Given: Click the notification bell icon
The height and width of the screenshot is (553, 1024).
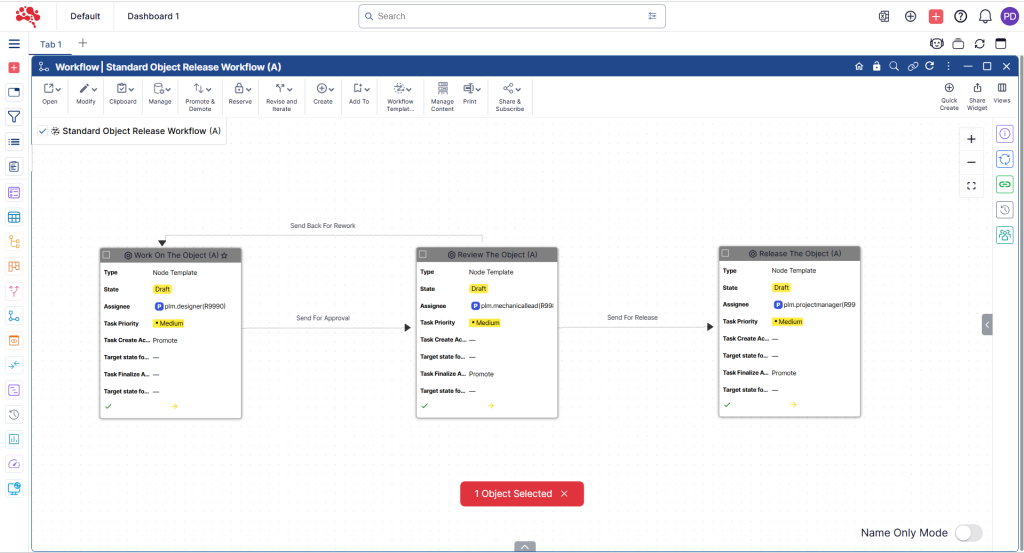Looking at the screenshot, I should point(985,16).
